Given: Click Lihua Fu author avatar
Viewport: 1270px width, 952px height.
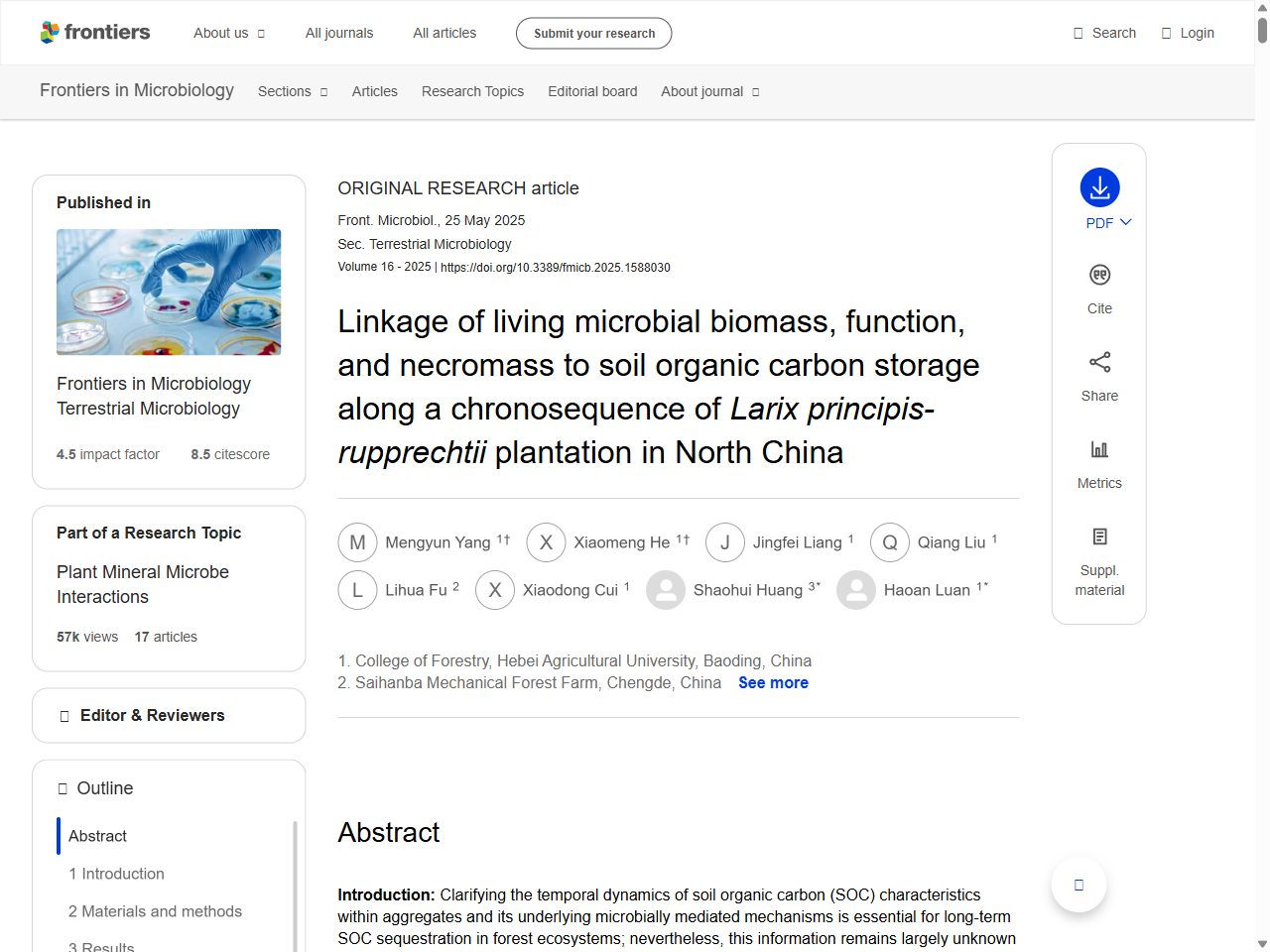Looking at the screenshot, I should pyautogui.click(x=357, y=590).
